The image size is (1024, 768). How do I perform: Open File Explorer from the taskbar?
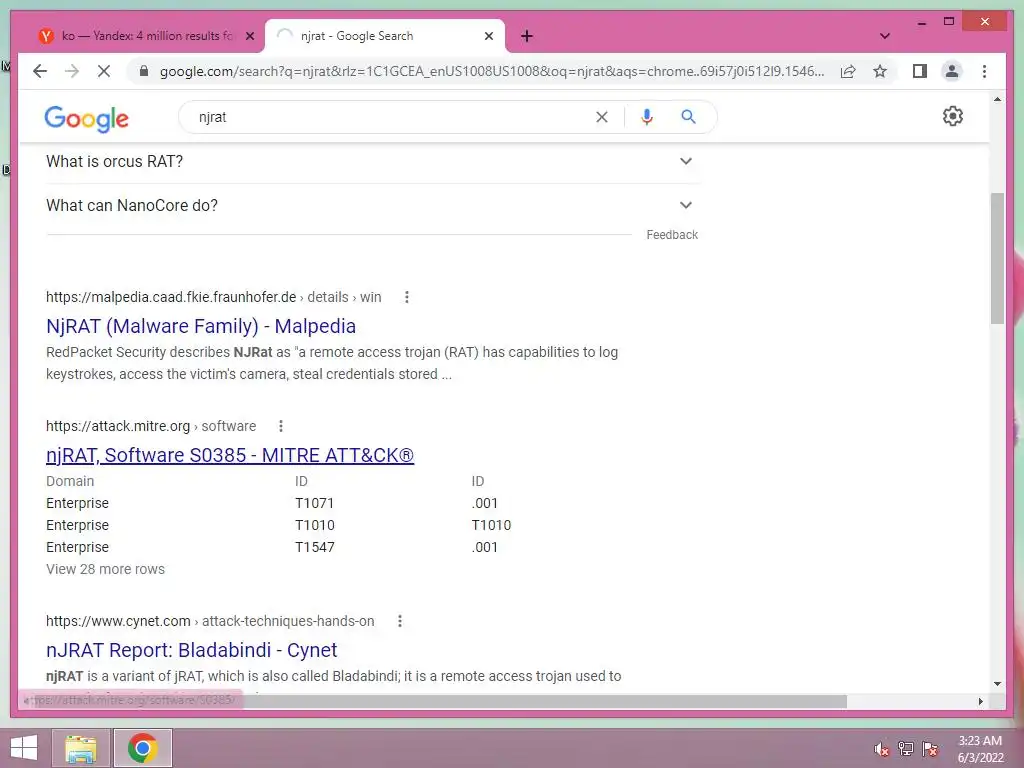[x=81, y=748]
